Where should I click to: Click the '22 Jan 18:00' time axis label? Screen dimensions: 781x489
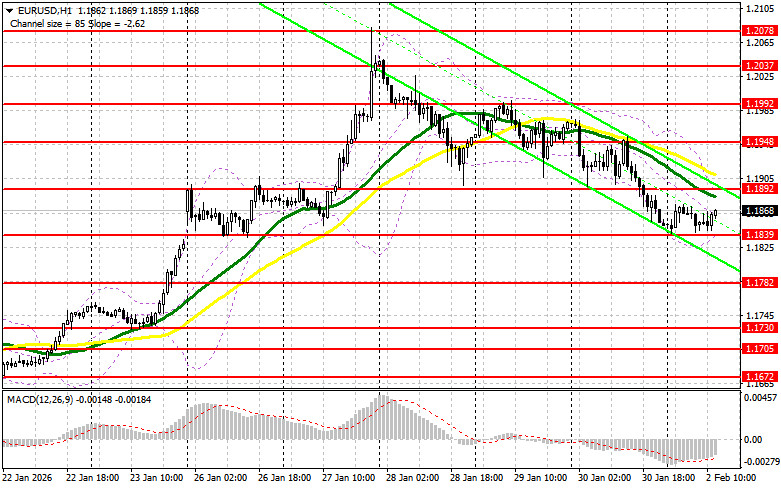pyautogui.click(x=93, y=478)
